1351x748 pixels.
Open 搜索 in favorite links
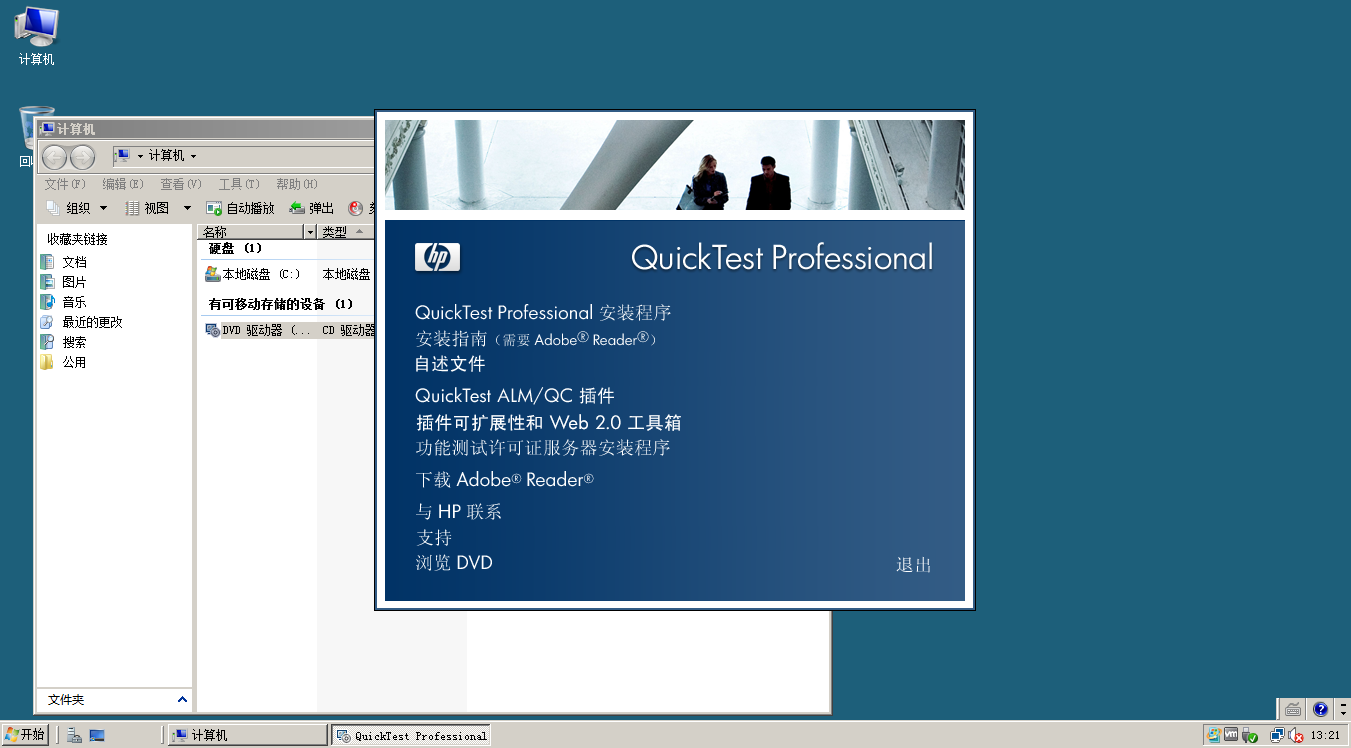(x=64, y=342)
